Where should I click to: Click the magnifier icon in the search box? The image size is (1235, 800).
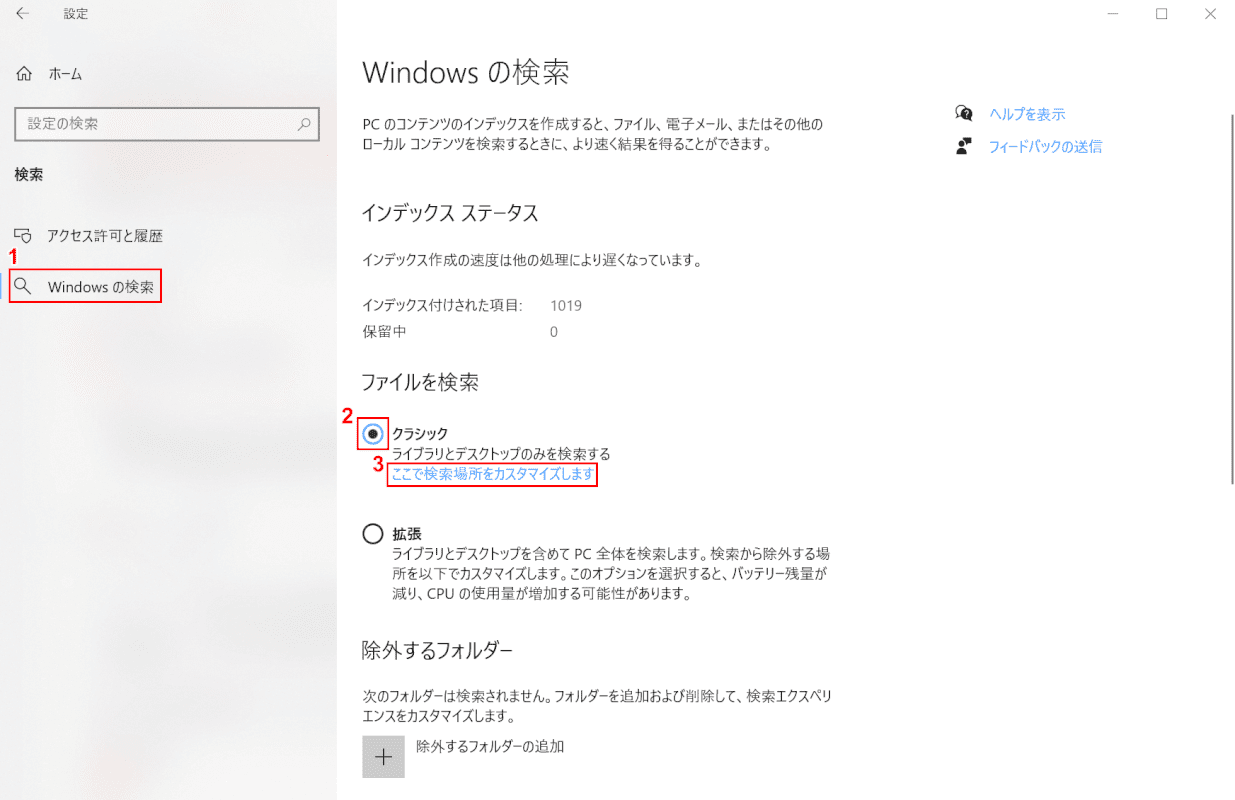[305, 124]
